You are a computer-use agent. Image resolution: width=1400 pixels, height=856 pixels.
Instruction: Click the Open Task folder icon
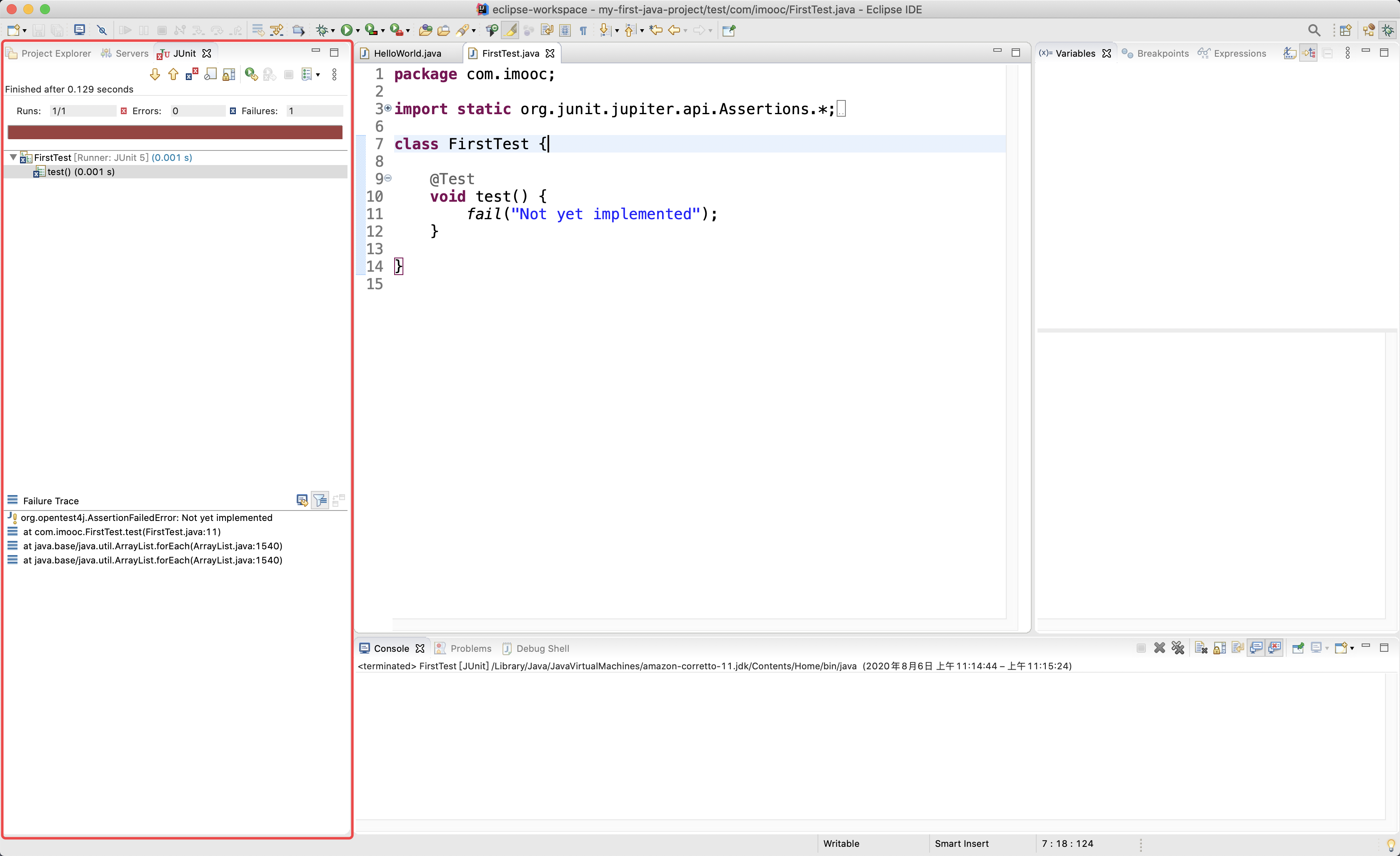(444, 31)
